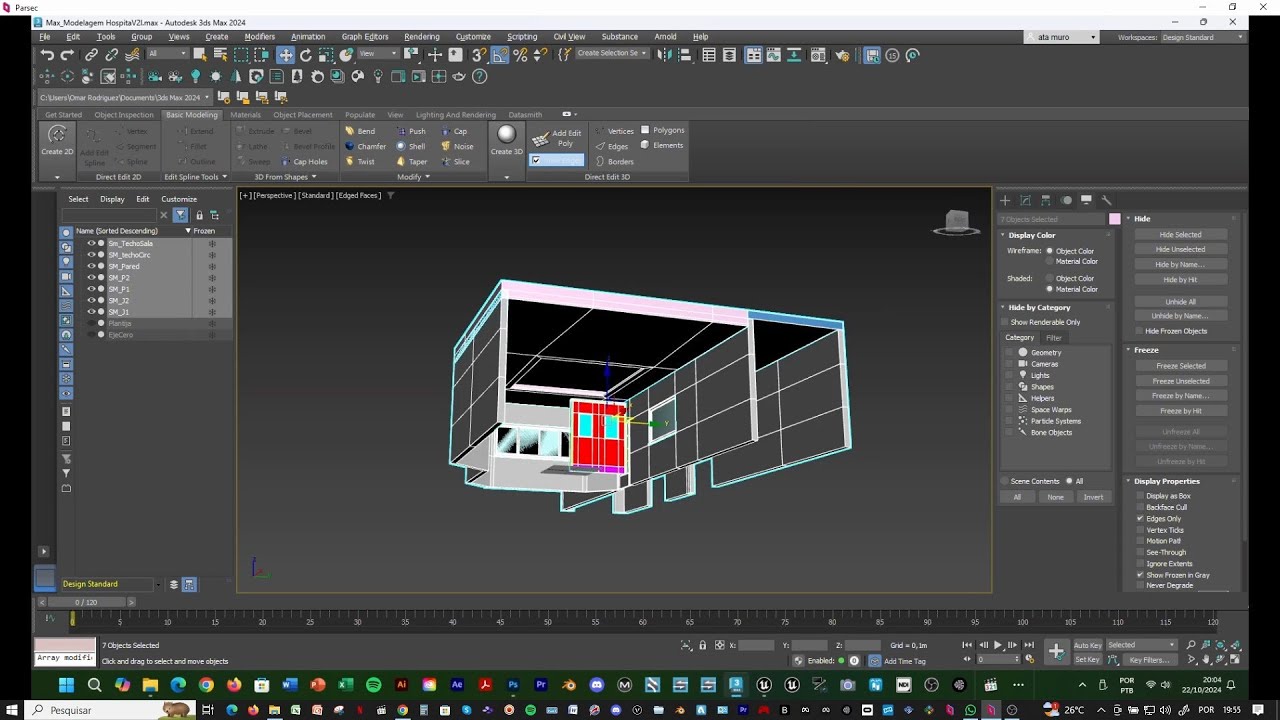Toggle Show Frozen in Gray checkbox
The width and height of the screenshot is (1280, 720).
coord(1140,575)
